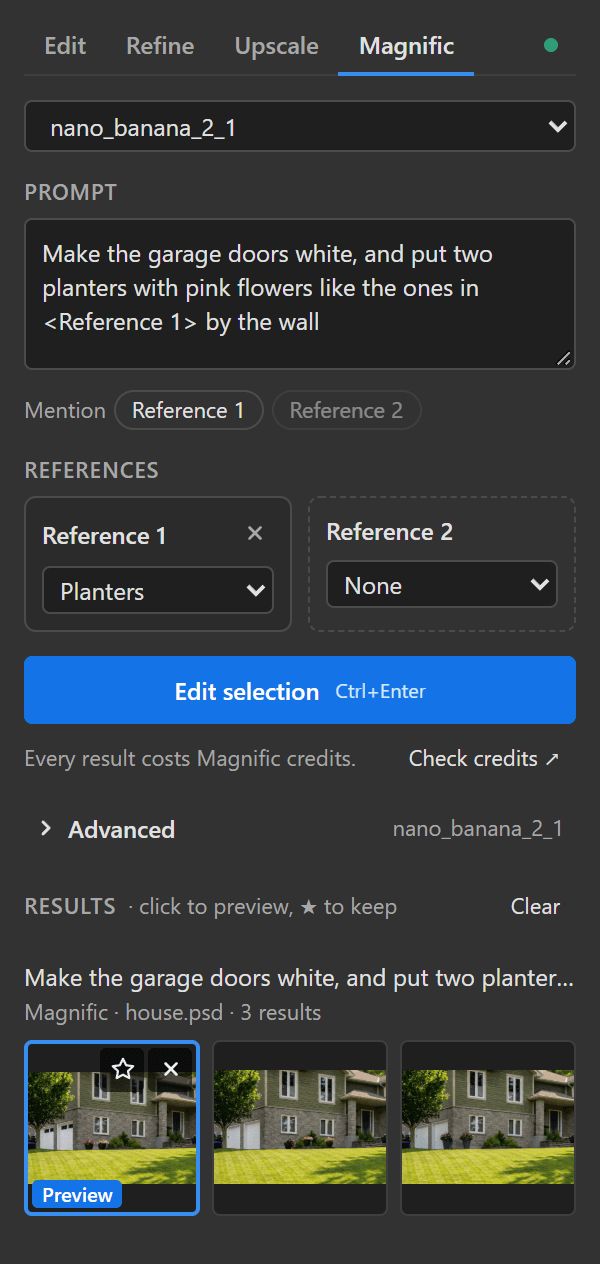Click the green status indicator dot
Viewport: 600px width, 1264px height.
[550, 45]
